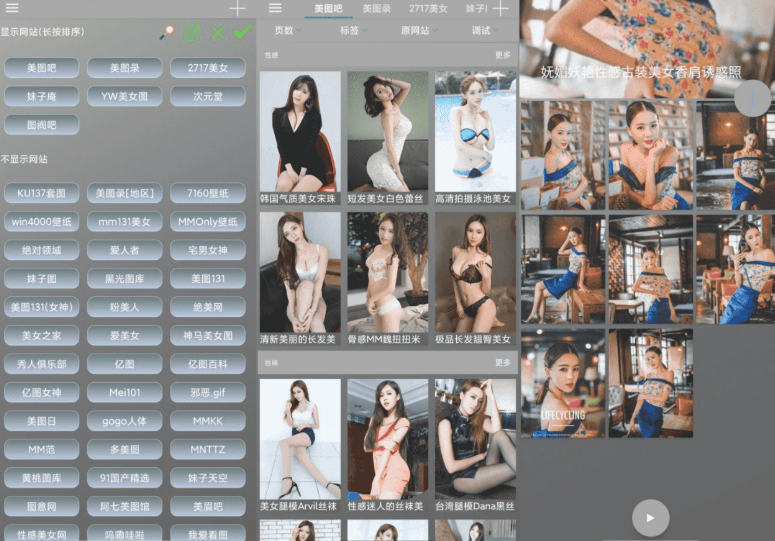The height and width of the screenshot is (541, 775).
Task: Open the hamburger menu in the middle panel
Action: pos(275,8)
